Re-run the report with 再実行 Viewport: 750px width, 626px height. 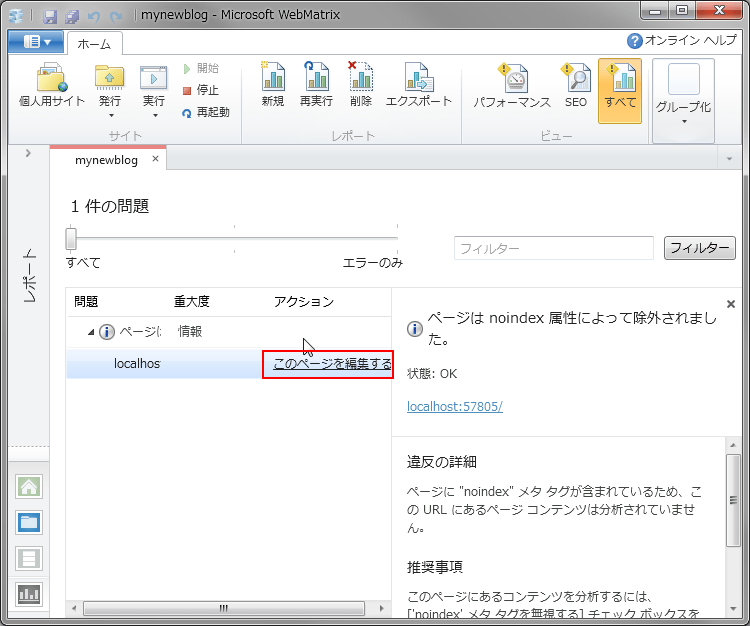[x=316, y=85]
